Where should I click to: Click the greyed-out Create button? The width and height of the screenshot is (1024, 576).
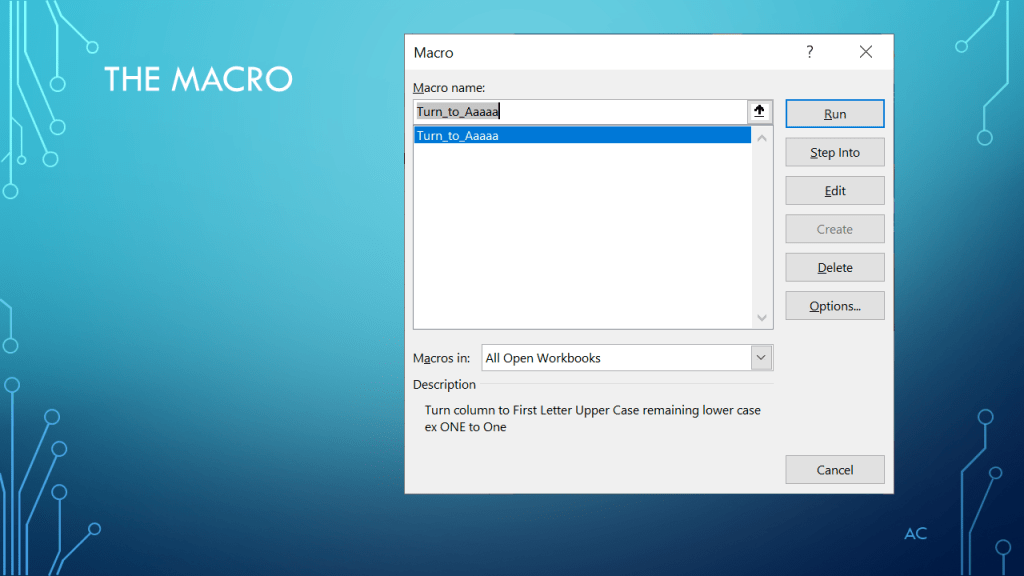(x=834, y=229)
